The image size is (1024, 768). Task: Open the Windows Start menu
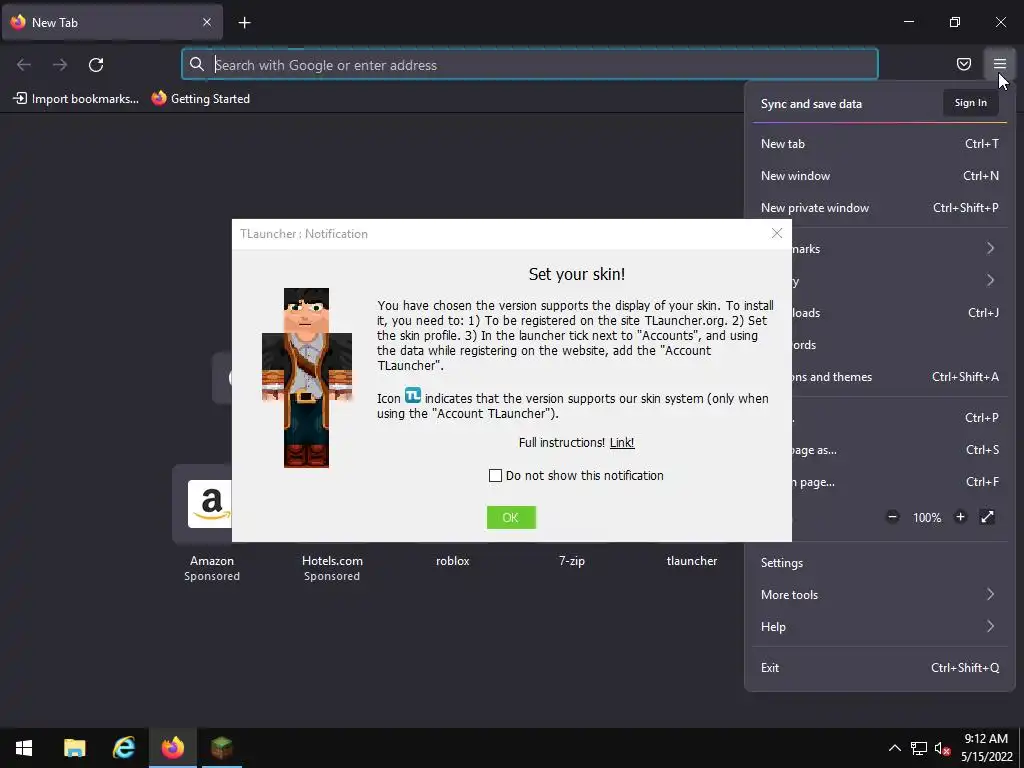click(x=24, y=748)
